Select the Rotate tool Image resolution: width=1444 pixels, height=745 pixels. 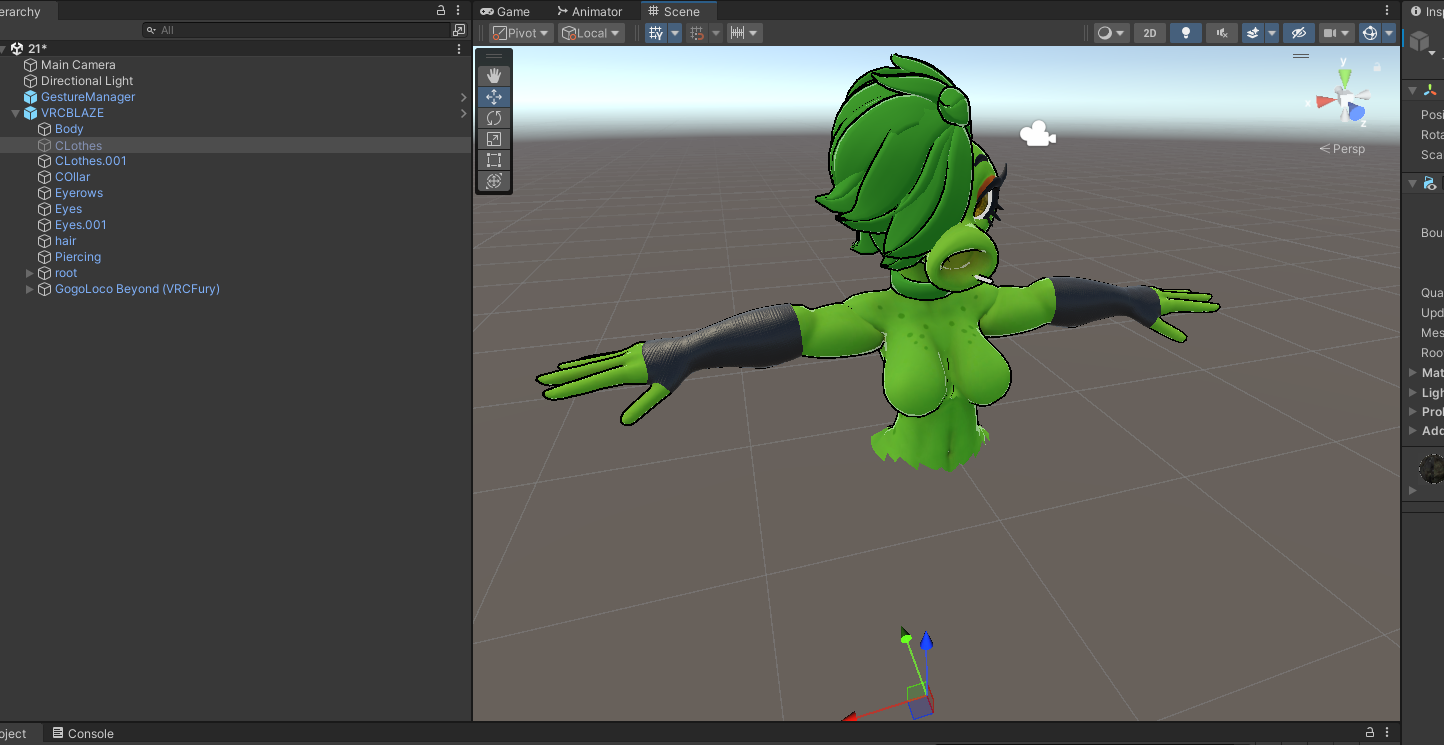494,118
